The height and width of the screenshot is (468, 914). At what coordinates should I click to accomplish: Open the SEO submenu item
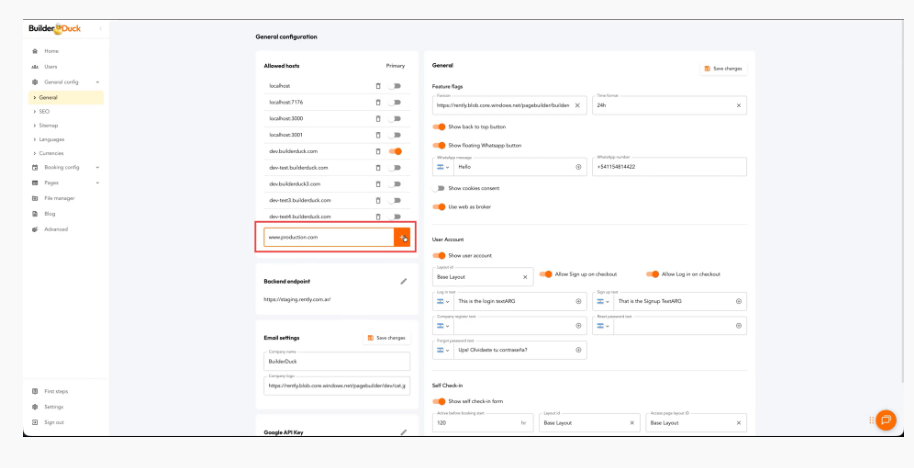coord(45,112)
